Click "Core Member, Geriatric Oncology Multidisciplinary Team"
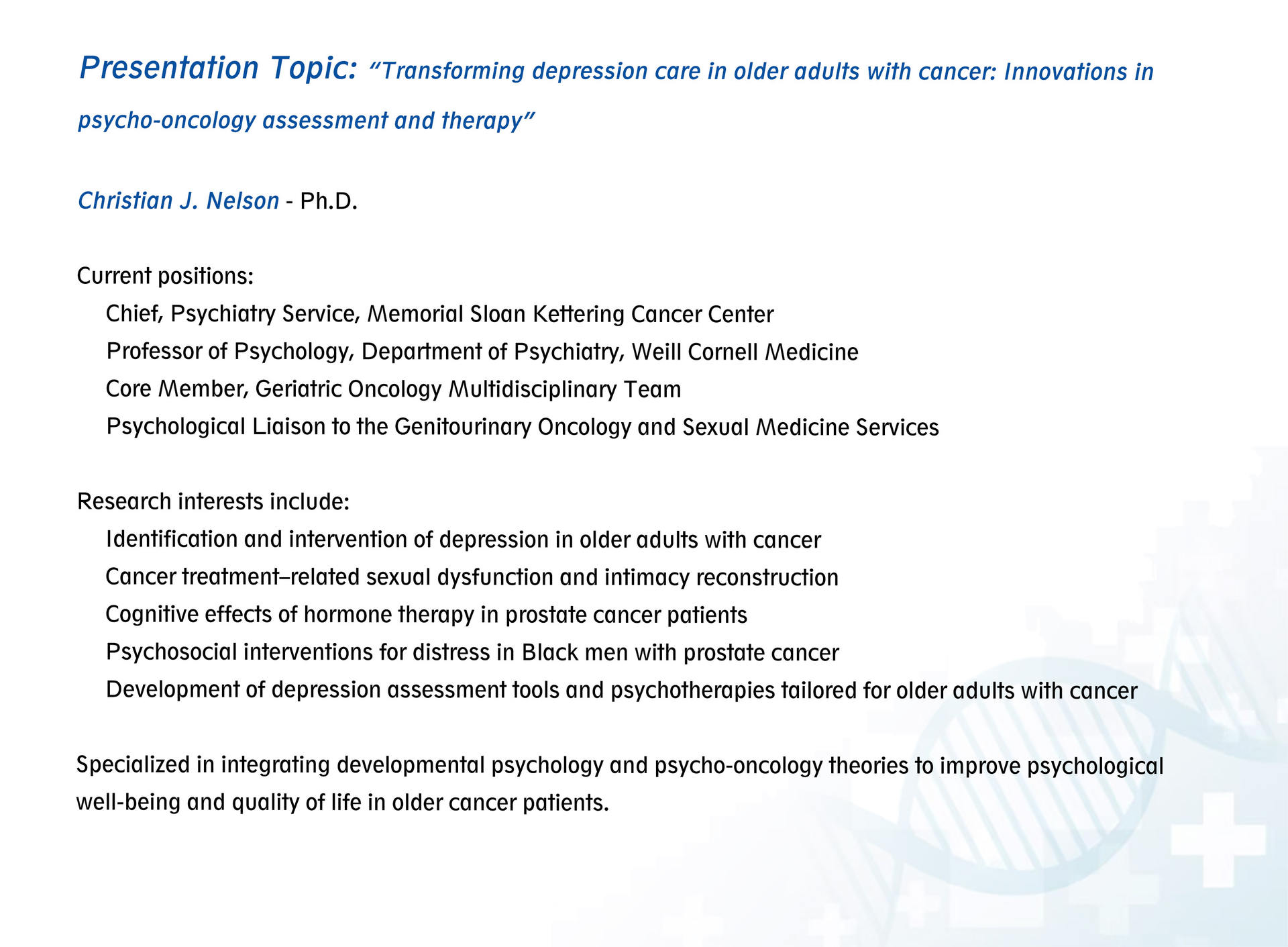 [x=393, y=389]
